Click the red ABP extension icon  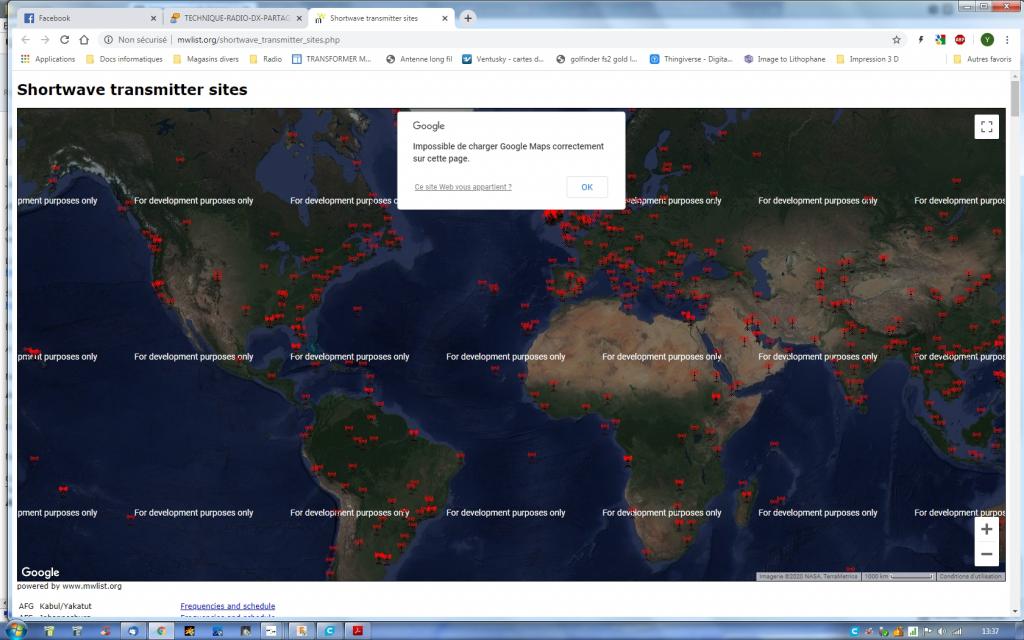coord(960,40)
